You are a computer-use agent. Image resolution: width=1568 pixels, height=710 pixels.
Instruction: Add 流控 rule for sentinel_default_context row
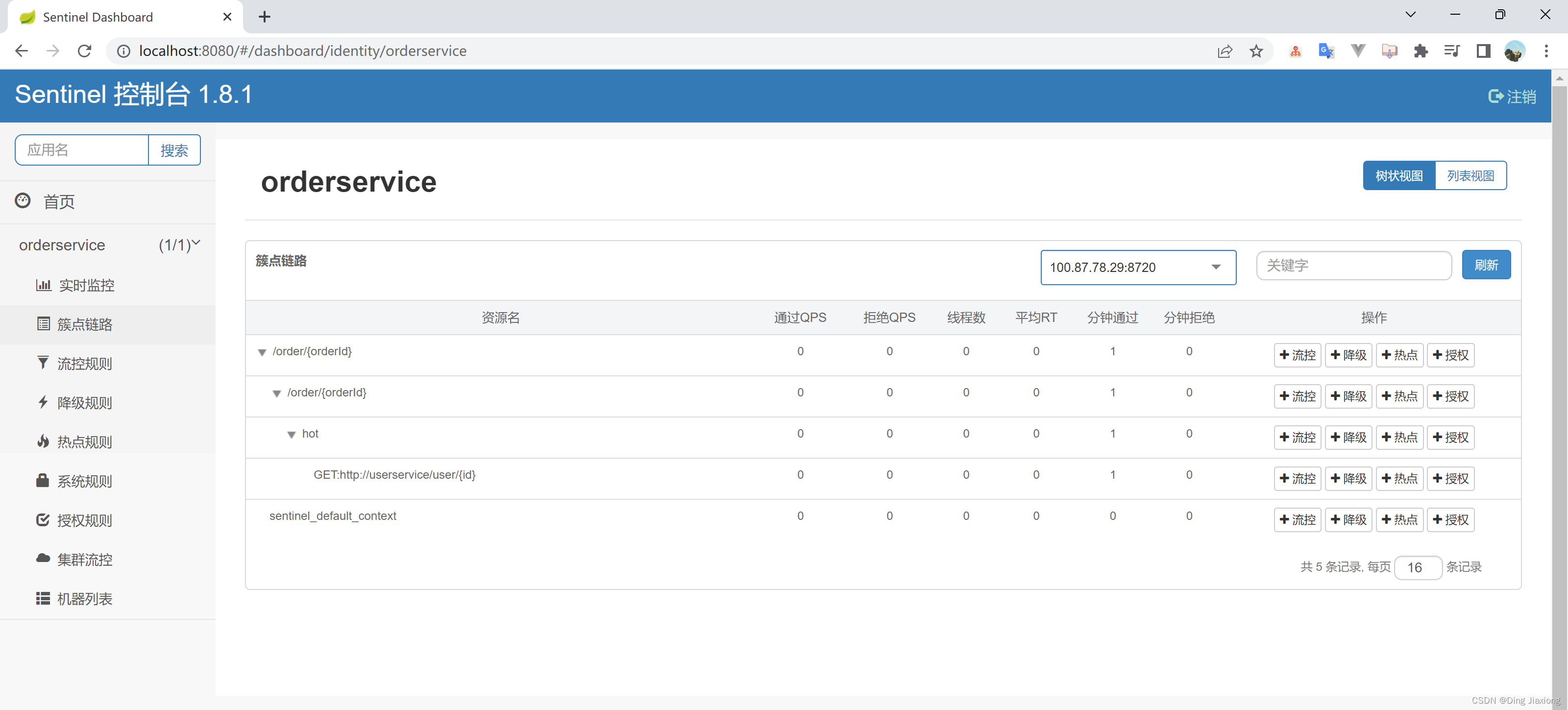pos(1297,520)
